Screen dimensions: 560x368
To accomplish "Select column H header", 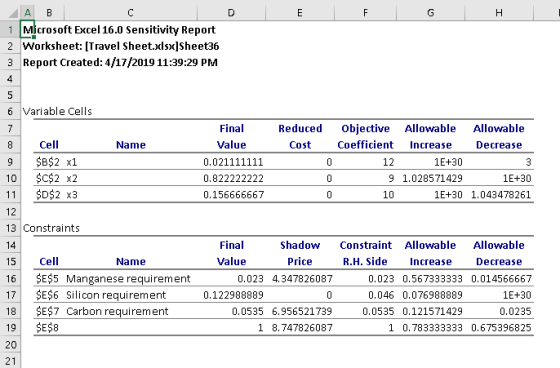I will pyautogui.click(x=499, y=13).
